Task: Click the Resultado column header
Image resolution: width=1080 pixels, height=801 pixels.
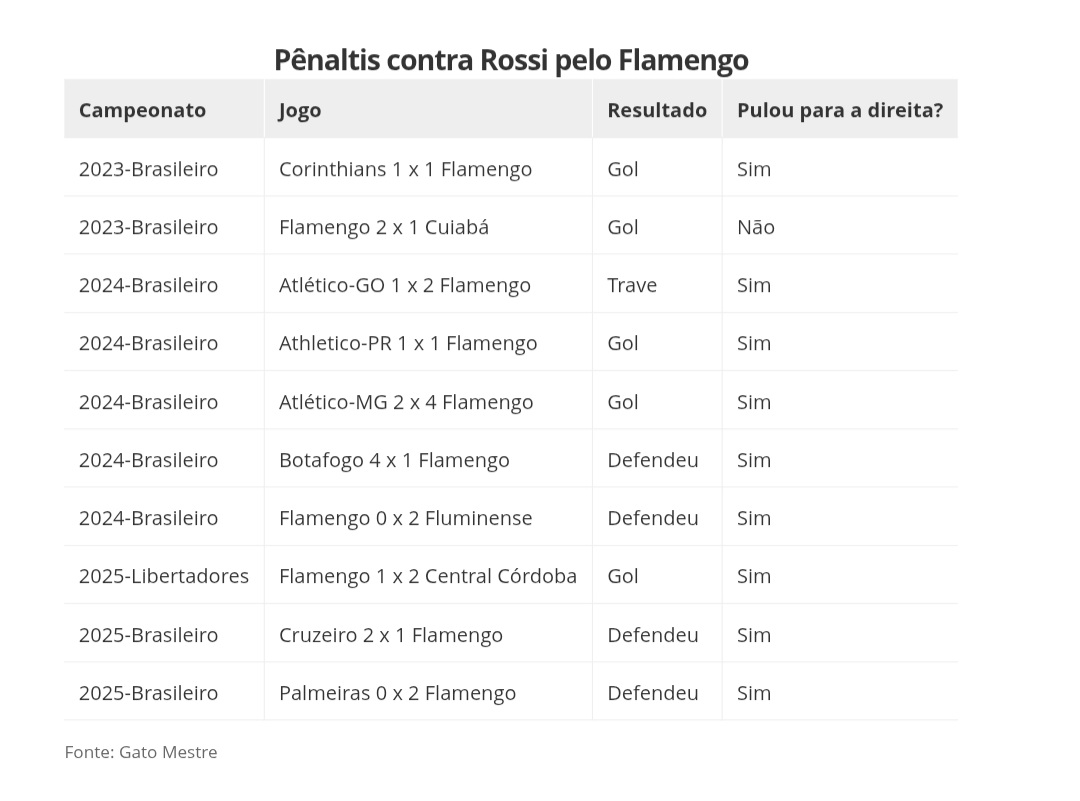Action: tap(657, 110)
